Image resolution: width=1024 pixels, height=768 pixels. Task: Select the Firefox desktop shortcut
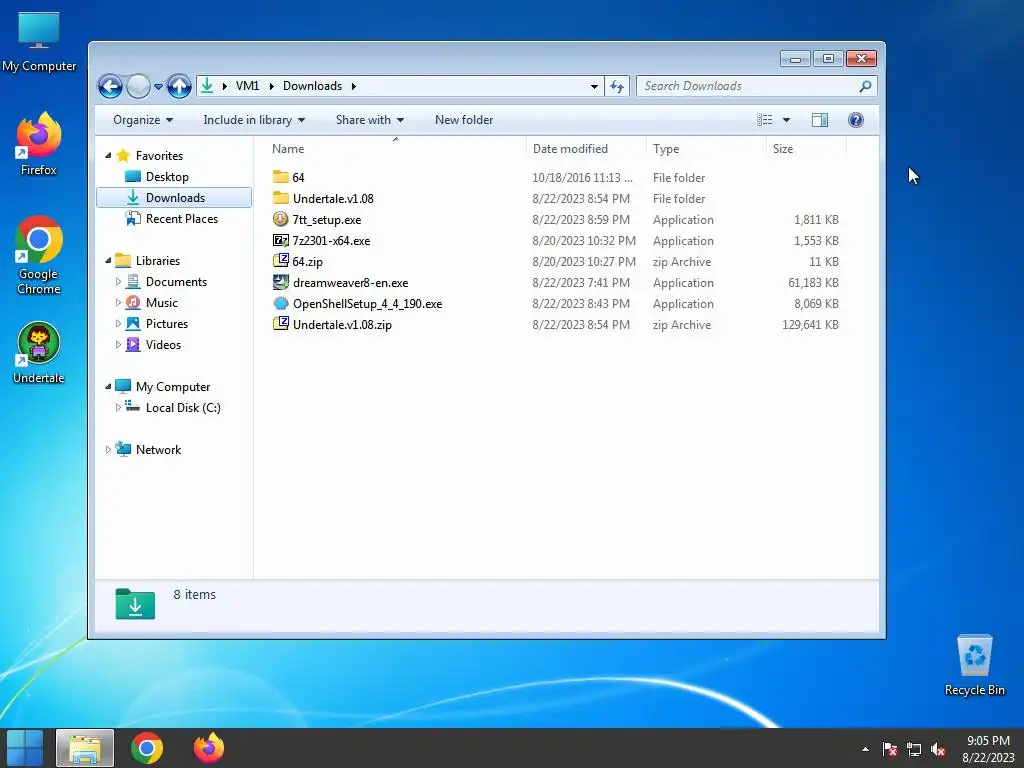(x=39, y=144)
